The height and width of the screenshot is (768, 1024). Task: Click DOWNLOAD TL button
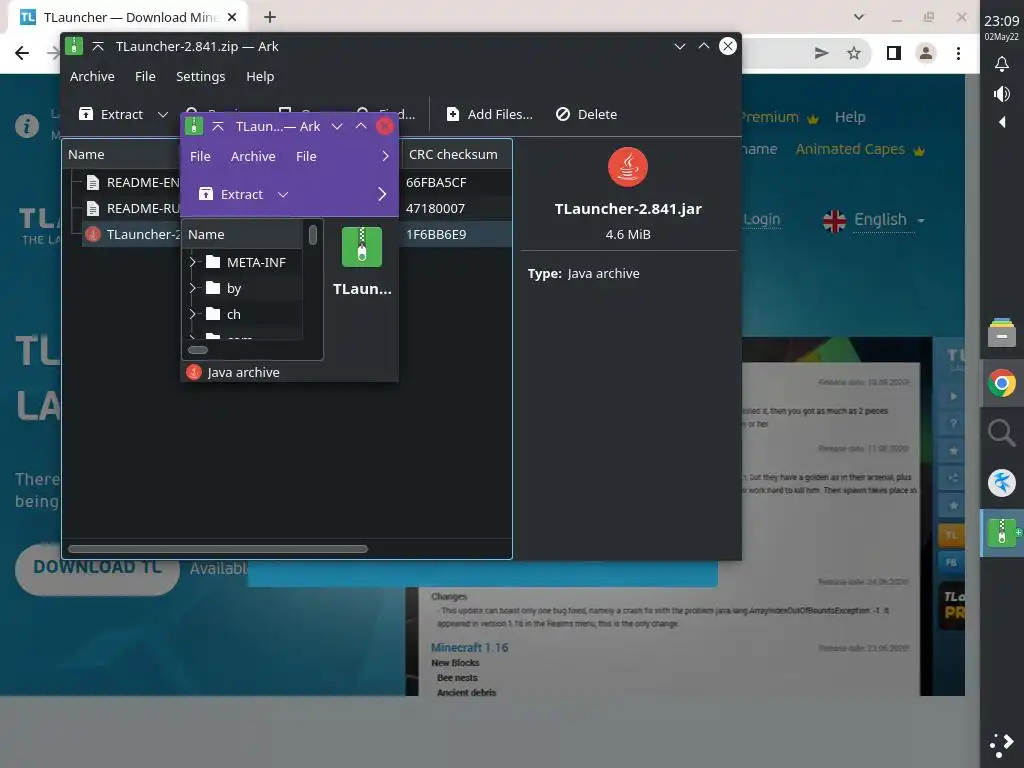coord(97,567)
